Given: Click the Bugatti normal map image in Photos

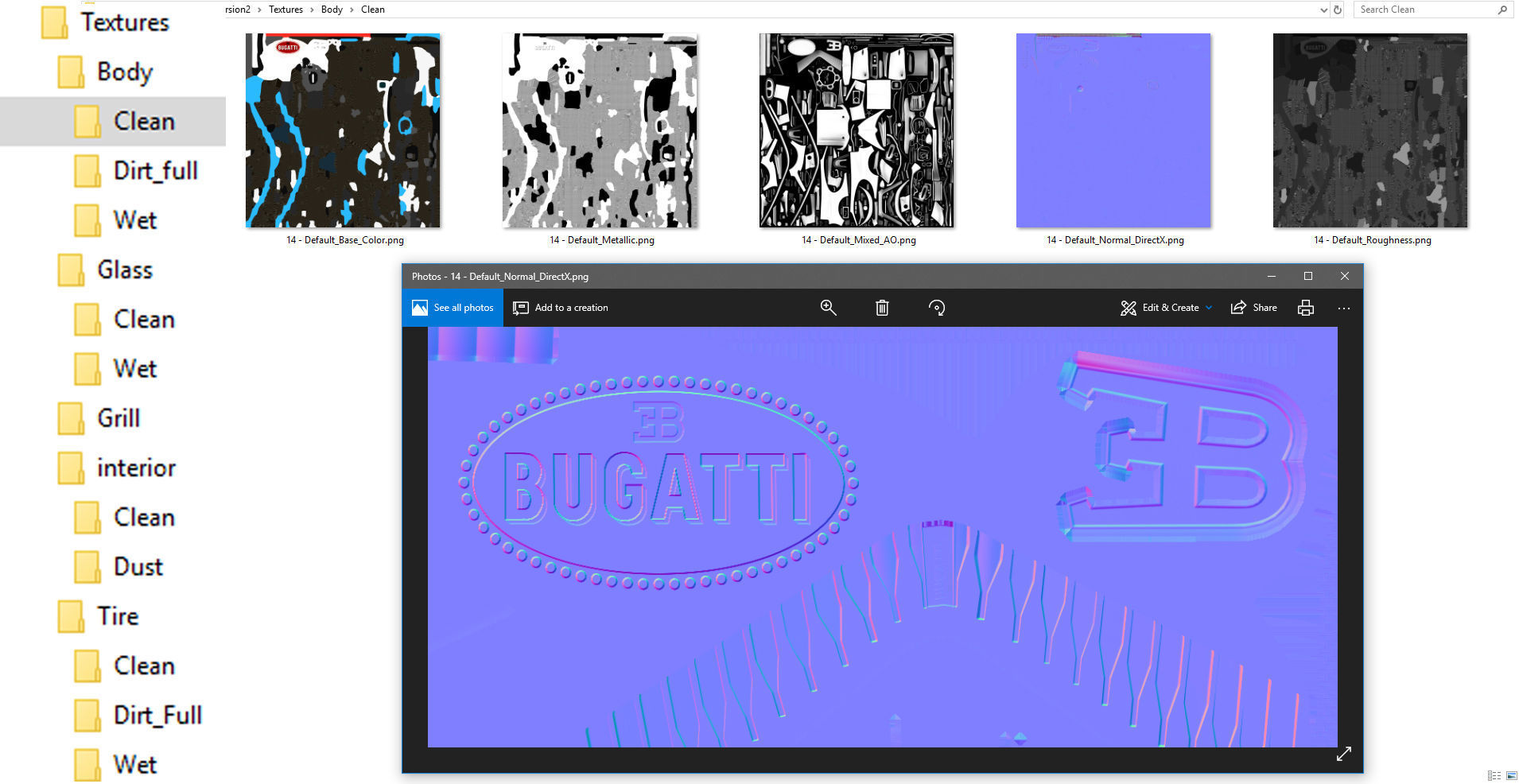Looking at the screenshot, I should tap(883, 537).
